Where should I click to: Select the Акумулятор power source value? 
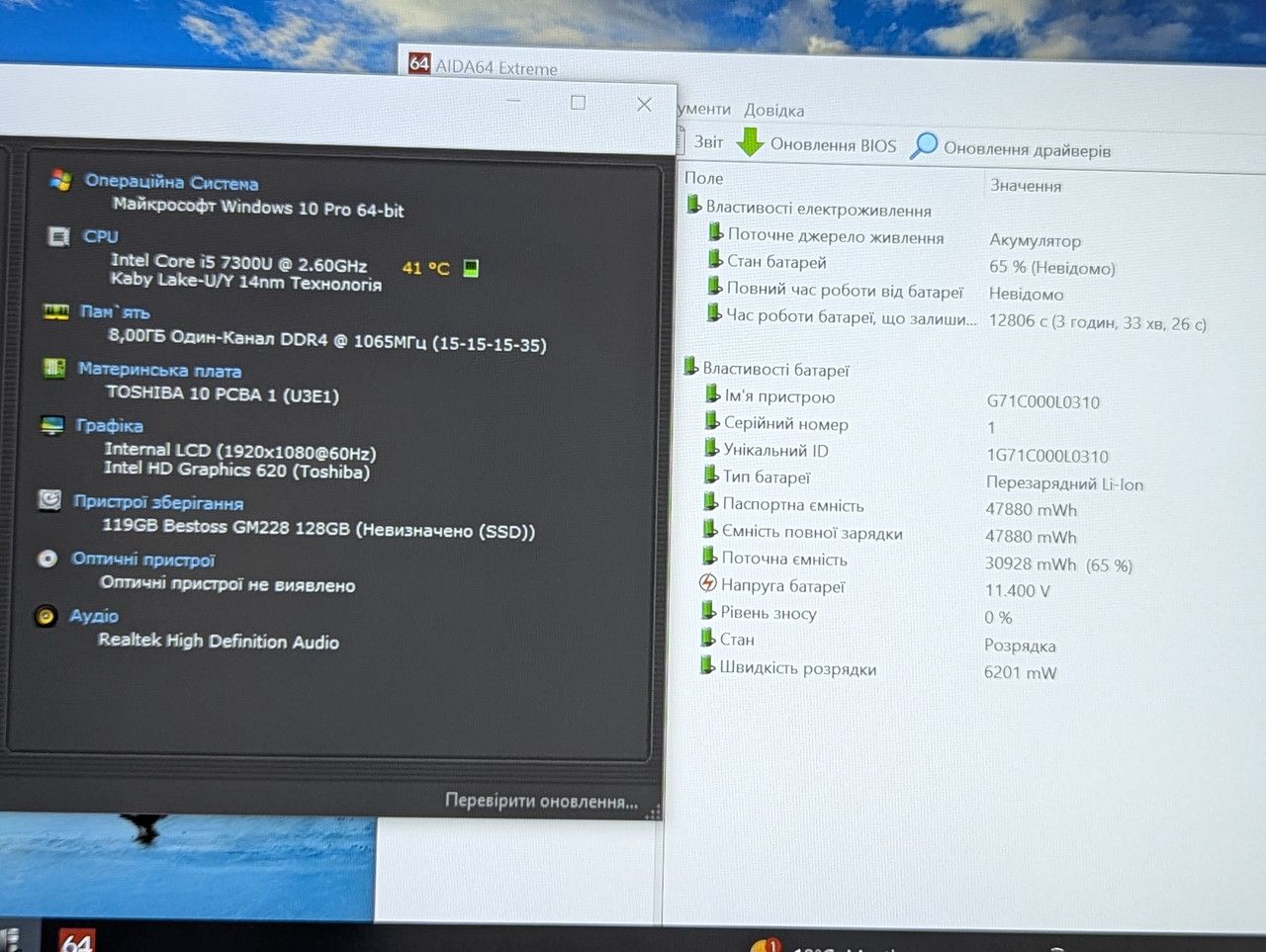tap(1036, 240)
